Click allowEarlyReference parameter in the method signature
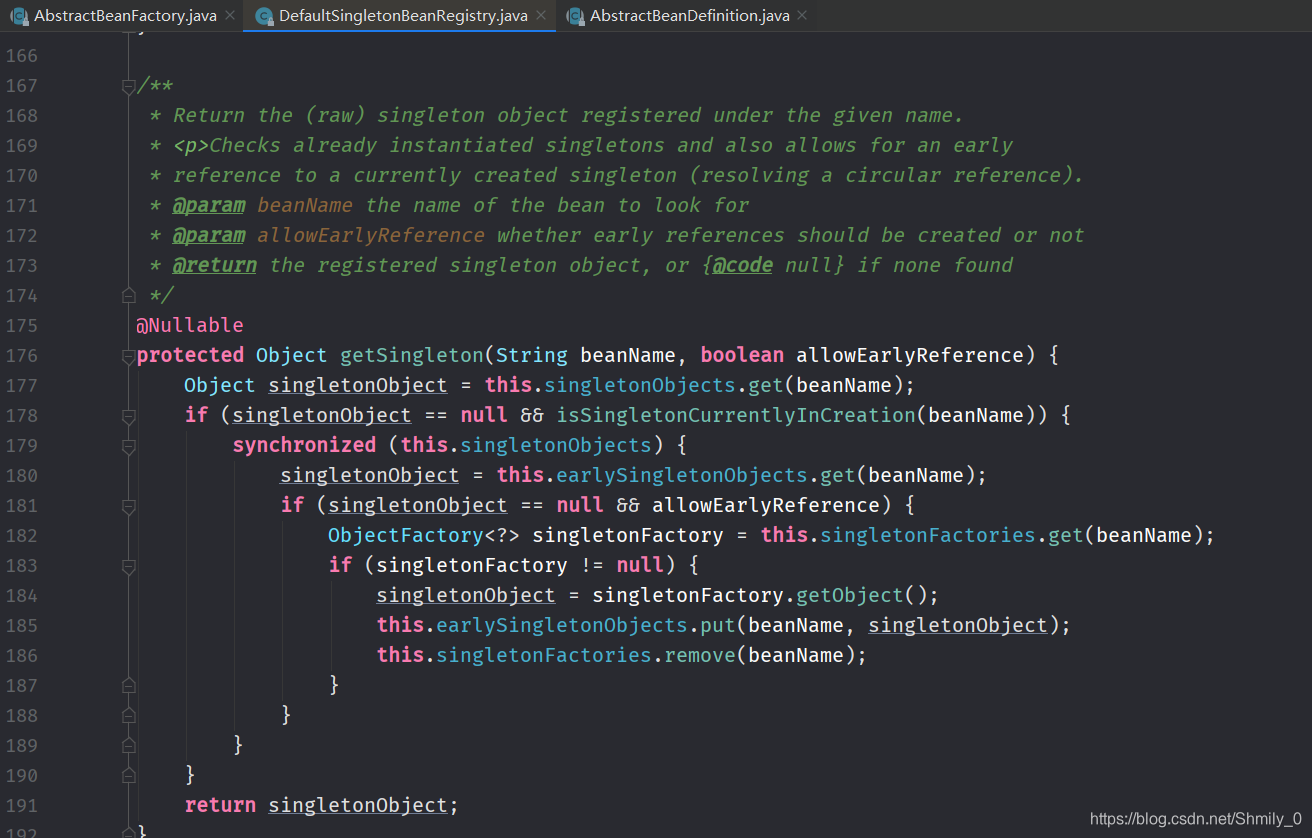This screenshot has width=1312, height=838. pyautogui.click(x=910, y=355)
